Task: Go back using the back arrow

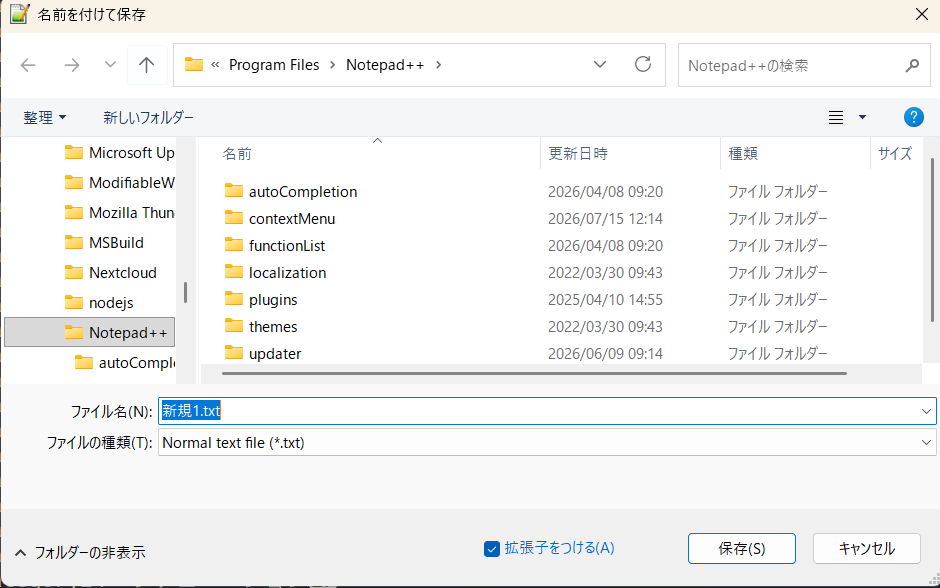Action: [28, 65]
